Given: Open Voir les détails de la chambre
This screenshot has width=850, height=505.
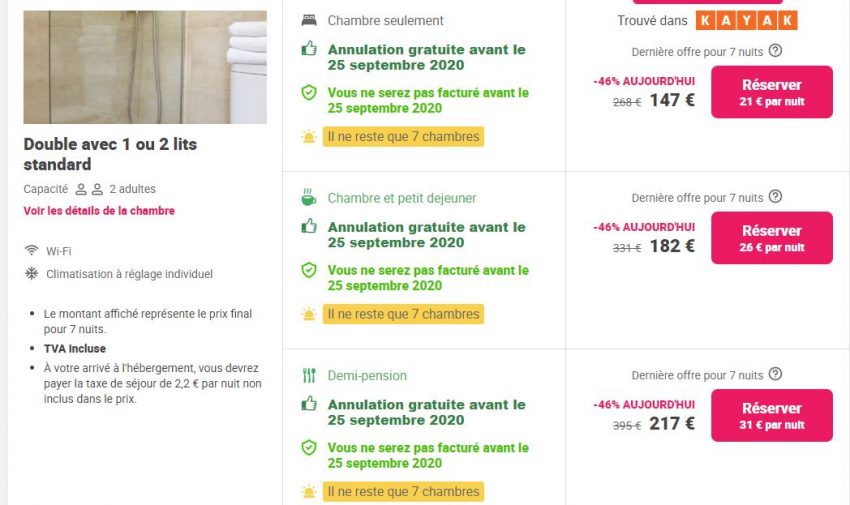Looking at the screenshot, I should (99, 211).
